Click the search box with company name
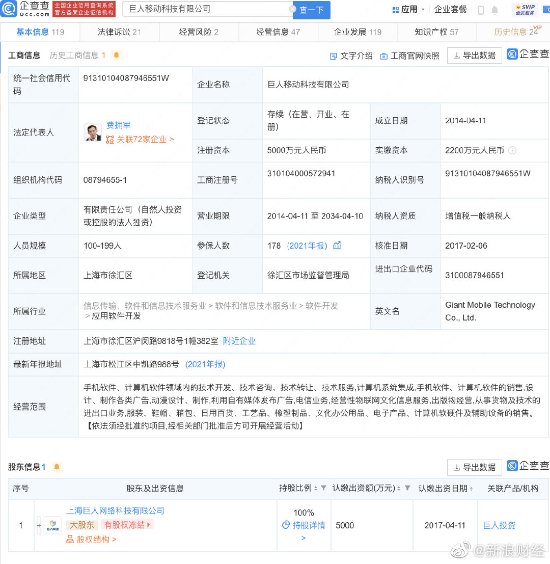Image resolution: width=550 pixels, height=564 pixels. 208,9
